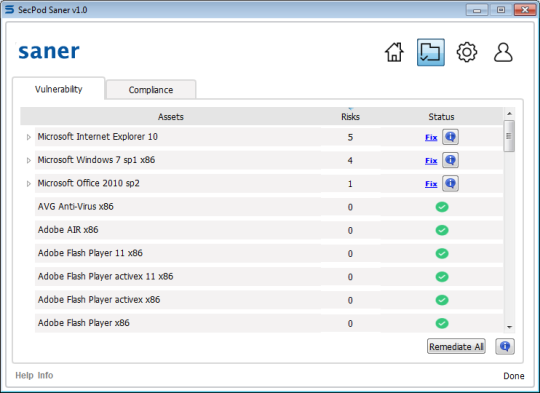Click risk count 1 for Office 2010
The width and height of the screenshot is (540, 393).
pyautogui.click(x=350, y=184)
